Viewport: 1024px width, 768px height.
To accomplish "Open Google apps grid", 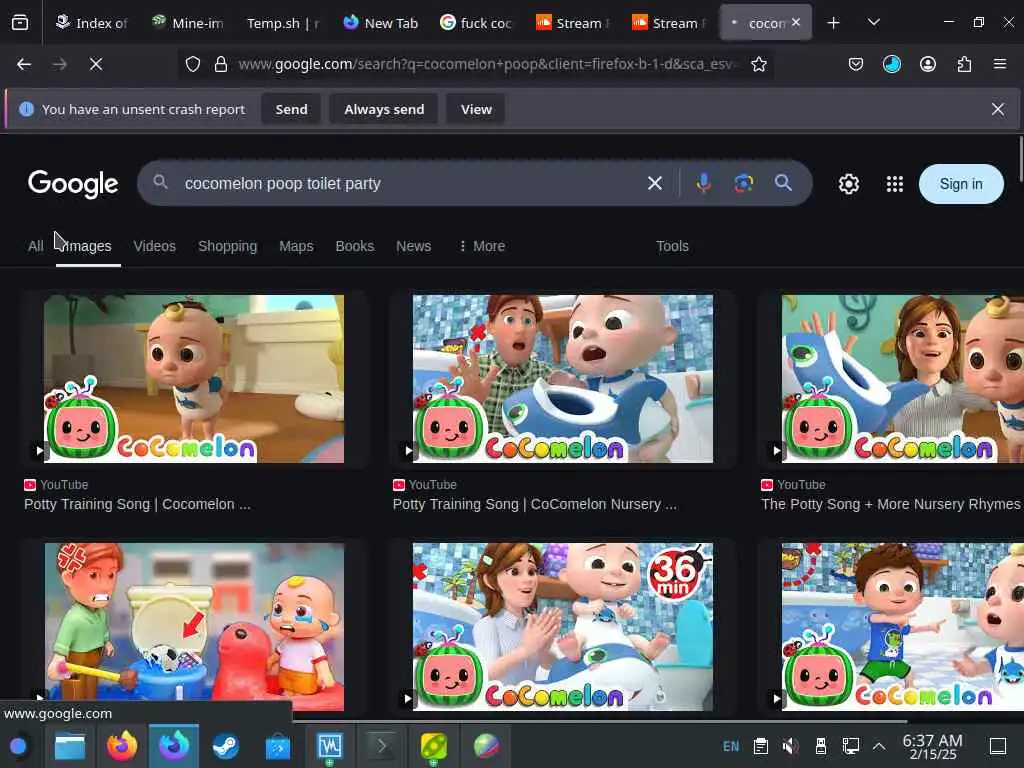I will pyautogui.click(x=895, y=184).
